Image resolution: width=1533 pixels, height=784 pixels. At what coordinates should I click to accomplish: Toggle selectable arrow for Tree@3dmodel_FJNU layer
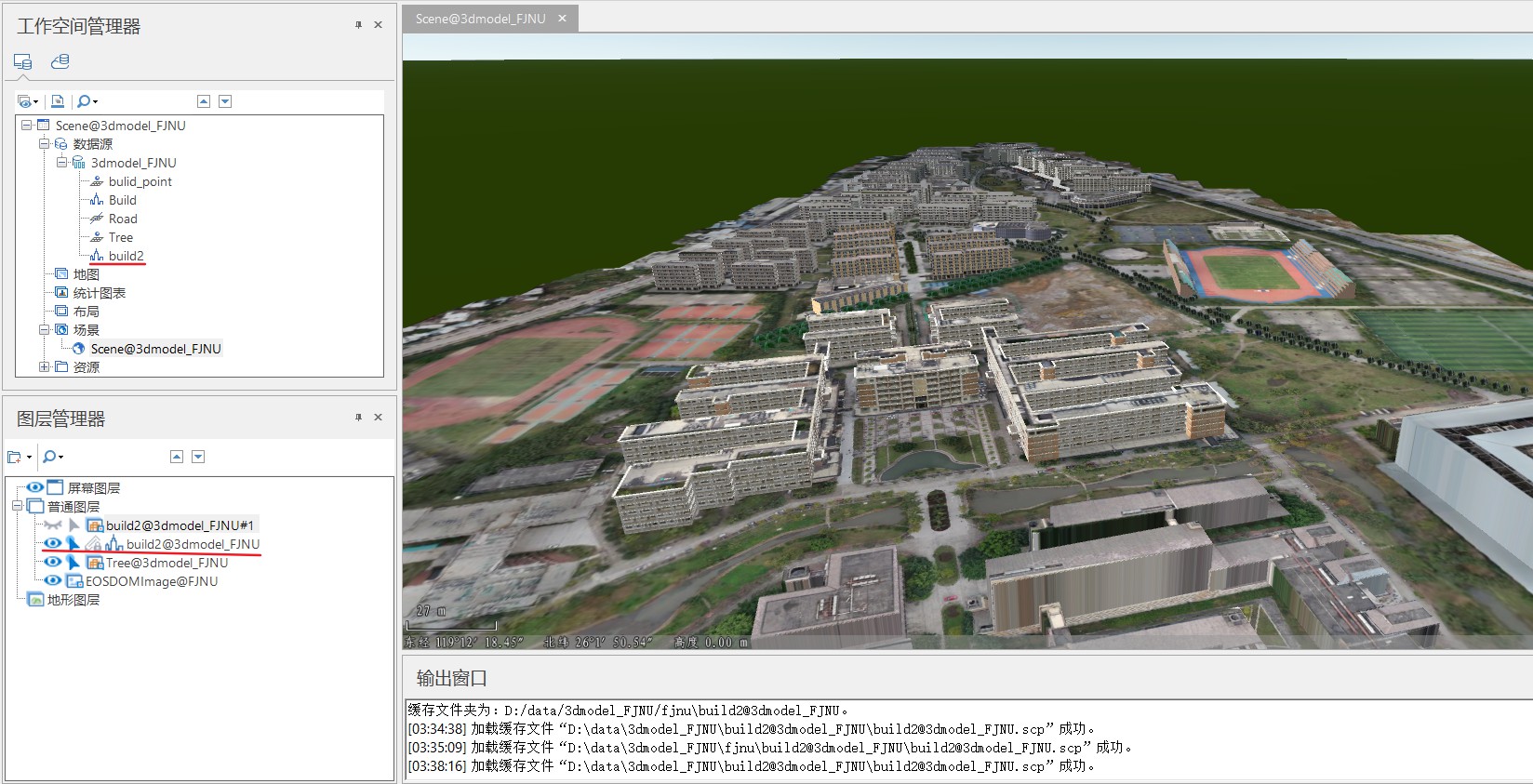click(x=73, y=563)
